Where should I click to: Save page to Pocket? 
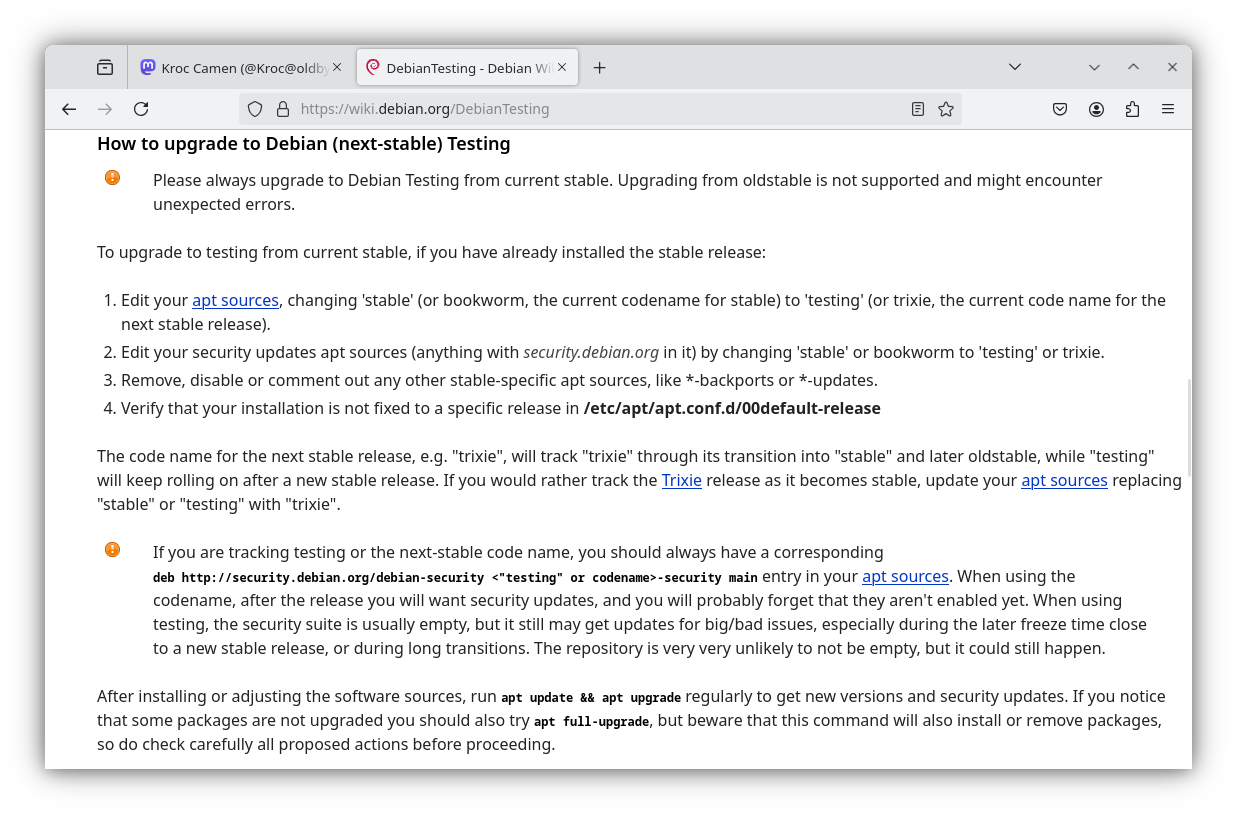[x=1060, y=109]
